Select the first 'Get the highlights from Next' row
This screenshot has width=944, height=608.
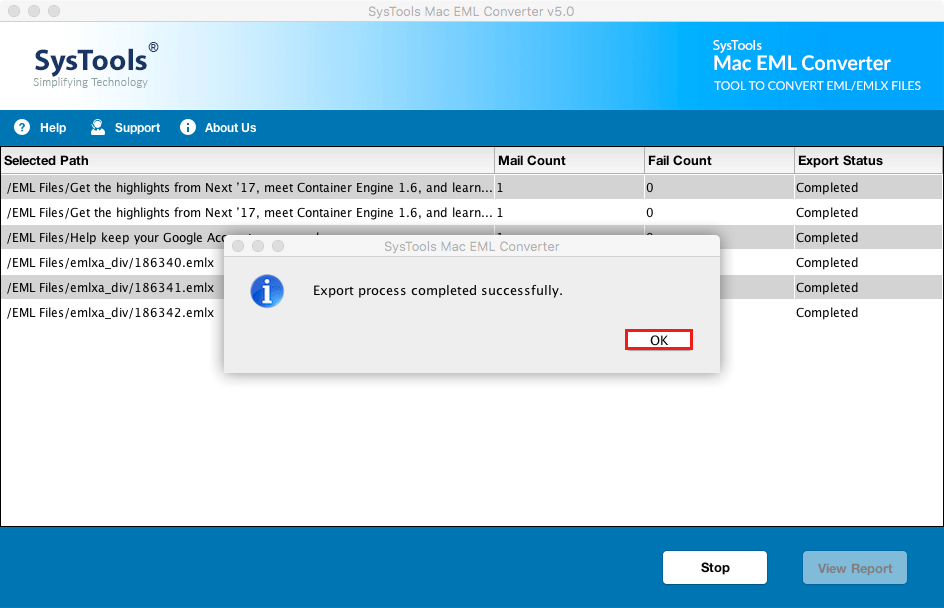(471, 187)
